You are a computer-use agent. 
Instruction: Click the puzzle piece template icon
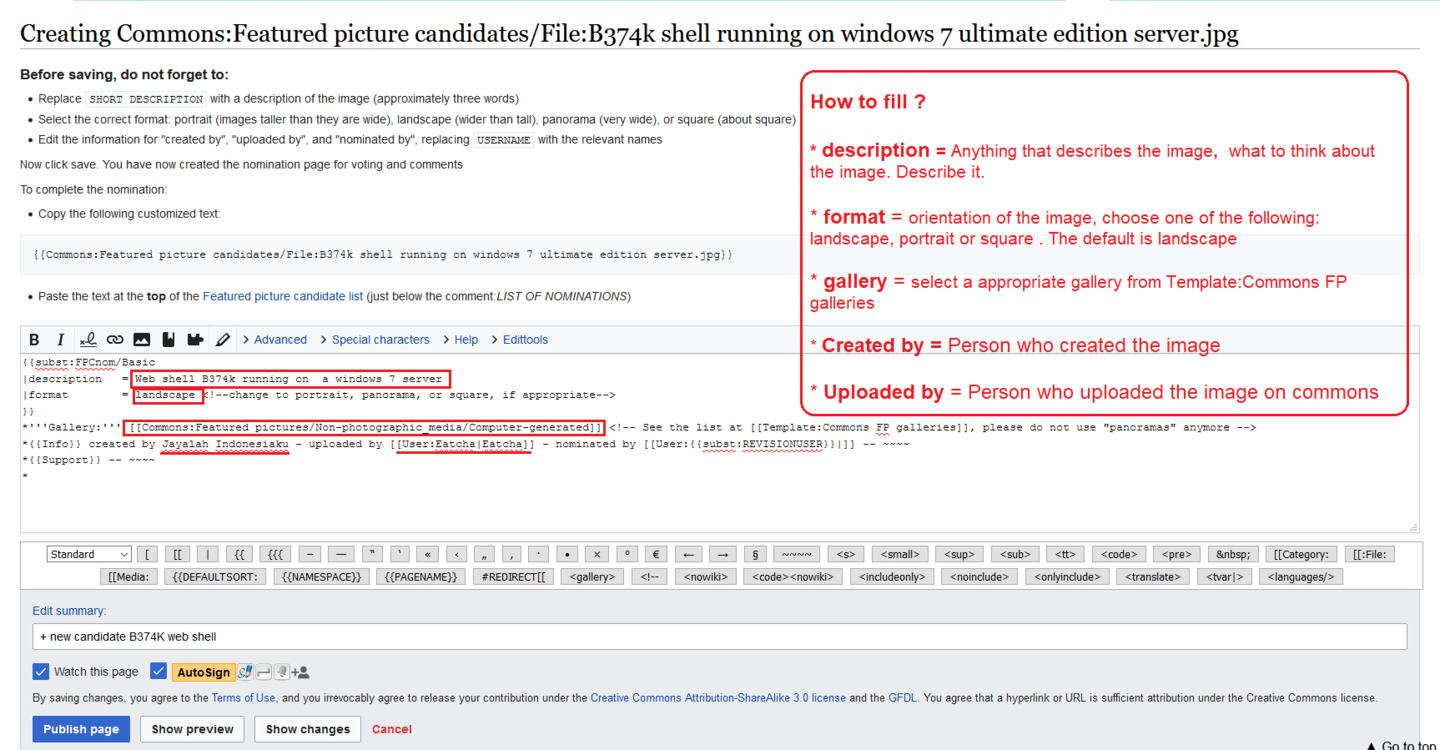coord(196,340)
